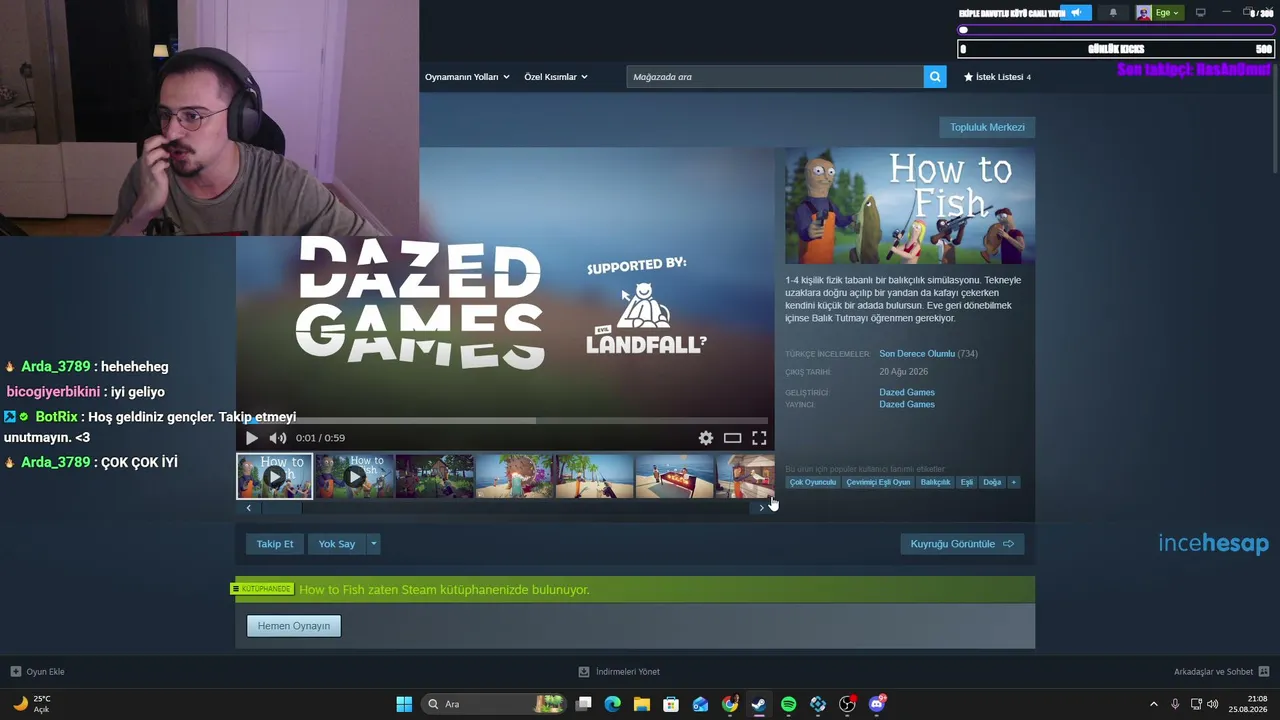The height and width of the screenshot is (720, 1280).
Task: Open the Çevrimiçi Eşli Oyun tag
Action: tap(879, 482)
